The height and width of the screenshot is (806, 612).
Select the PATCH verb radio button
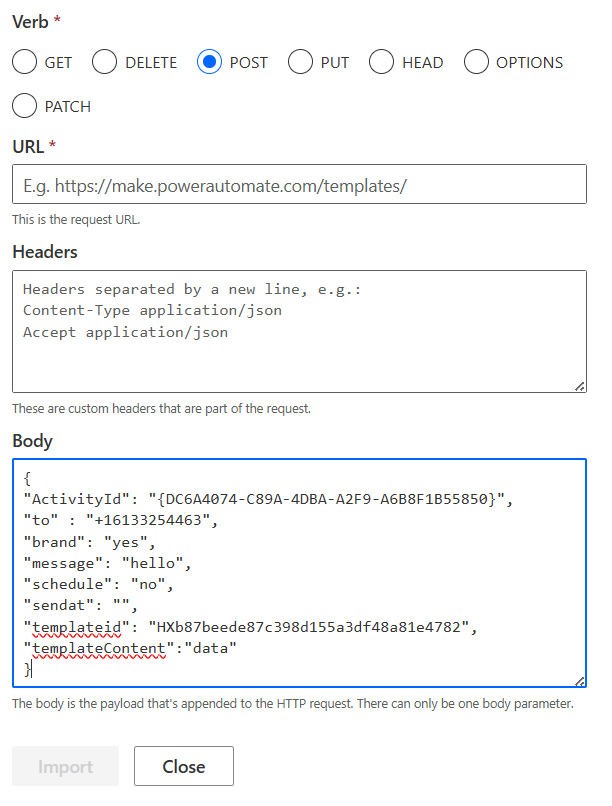(x=25, y=106)
